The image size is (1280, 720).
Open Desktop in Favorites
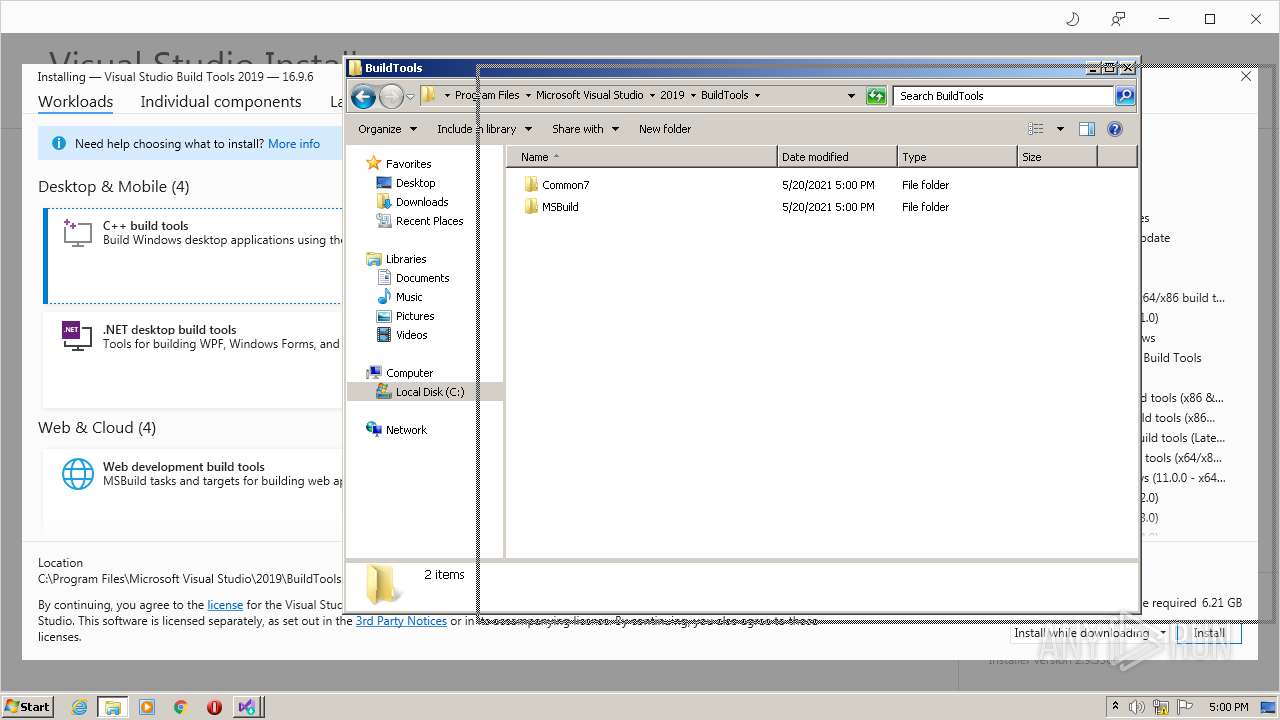405,183
